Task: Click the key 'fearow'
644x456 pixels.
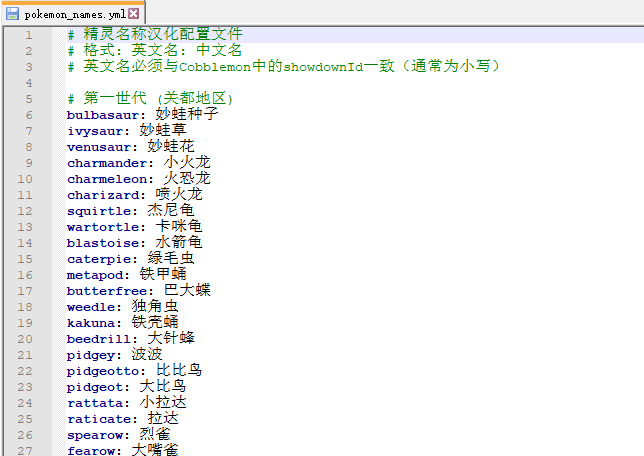Action: (90, 451)
